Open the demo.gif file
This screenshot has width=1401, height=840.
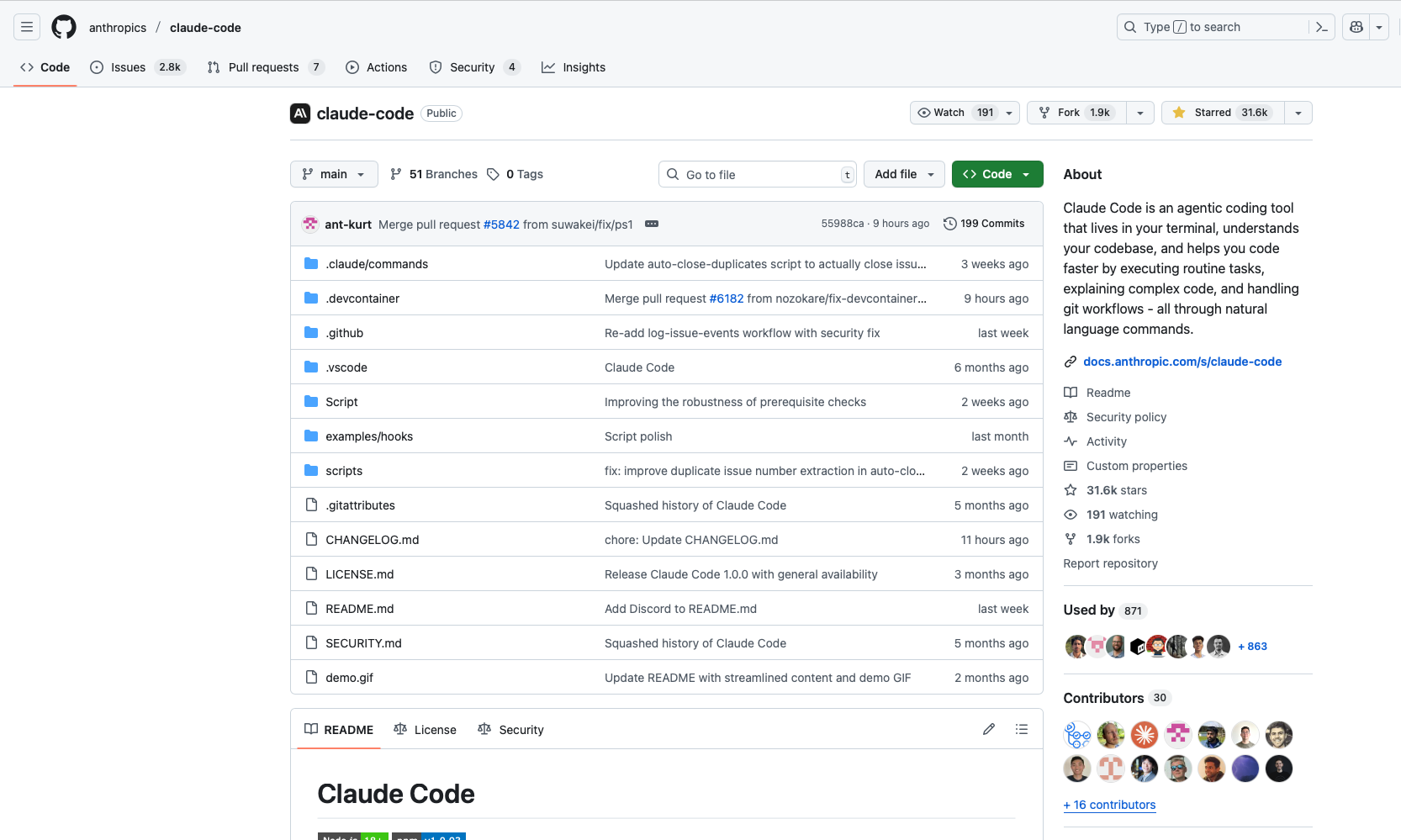coord(349,678)
